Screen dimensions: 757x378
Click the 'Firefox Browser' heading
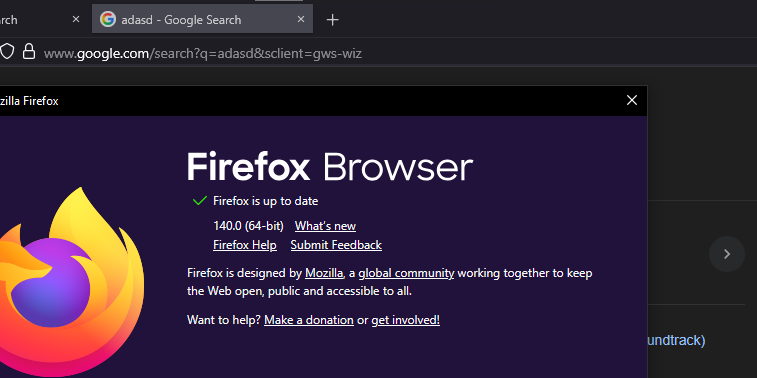(x=330, y=167)
